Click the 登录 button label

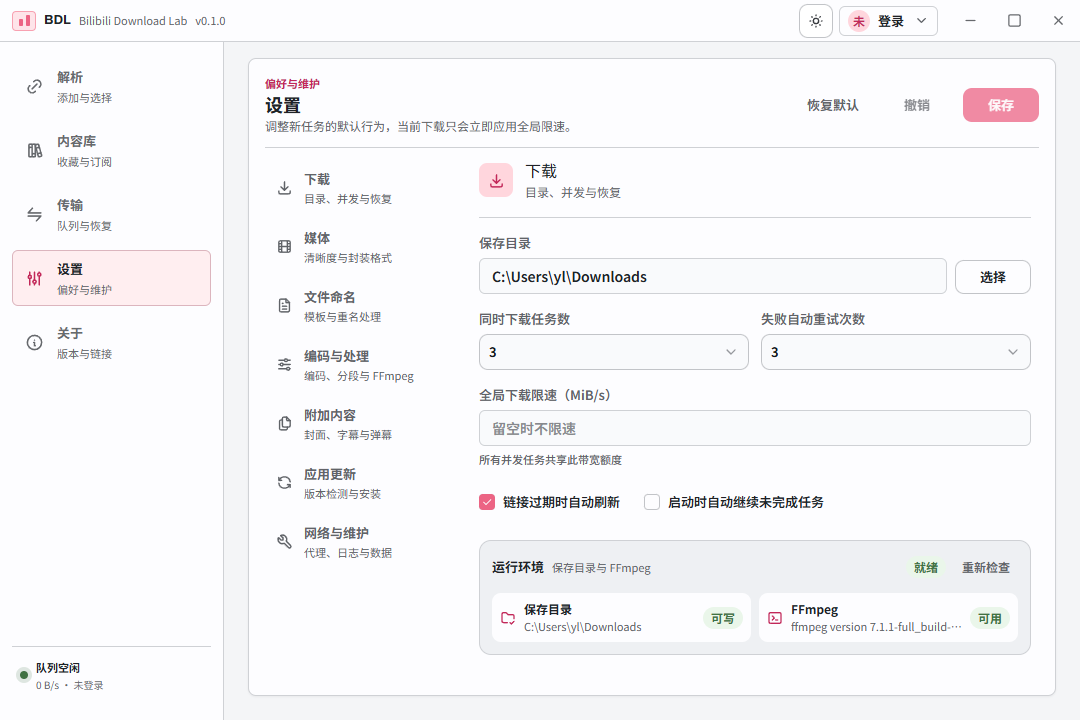click(891, 21)
